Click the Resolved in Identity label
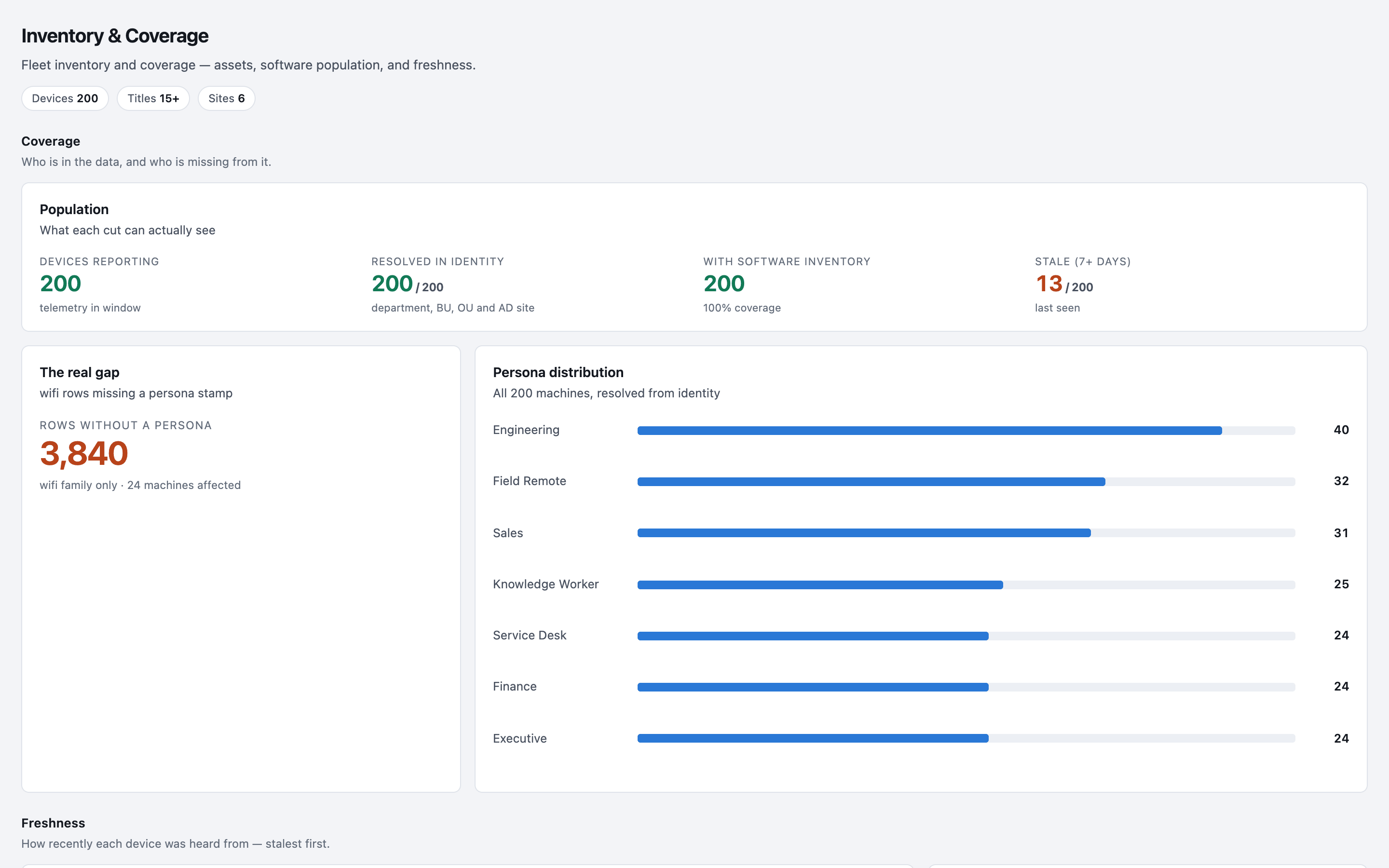 pos(437,262)
